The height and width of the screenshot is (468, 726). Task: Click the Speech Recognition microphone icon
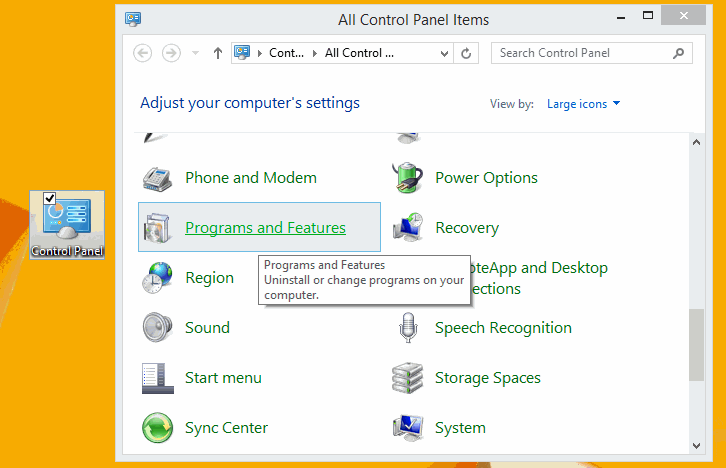click(408, 327)
